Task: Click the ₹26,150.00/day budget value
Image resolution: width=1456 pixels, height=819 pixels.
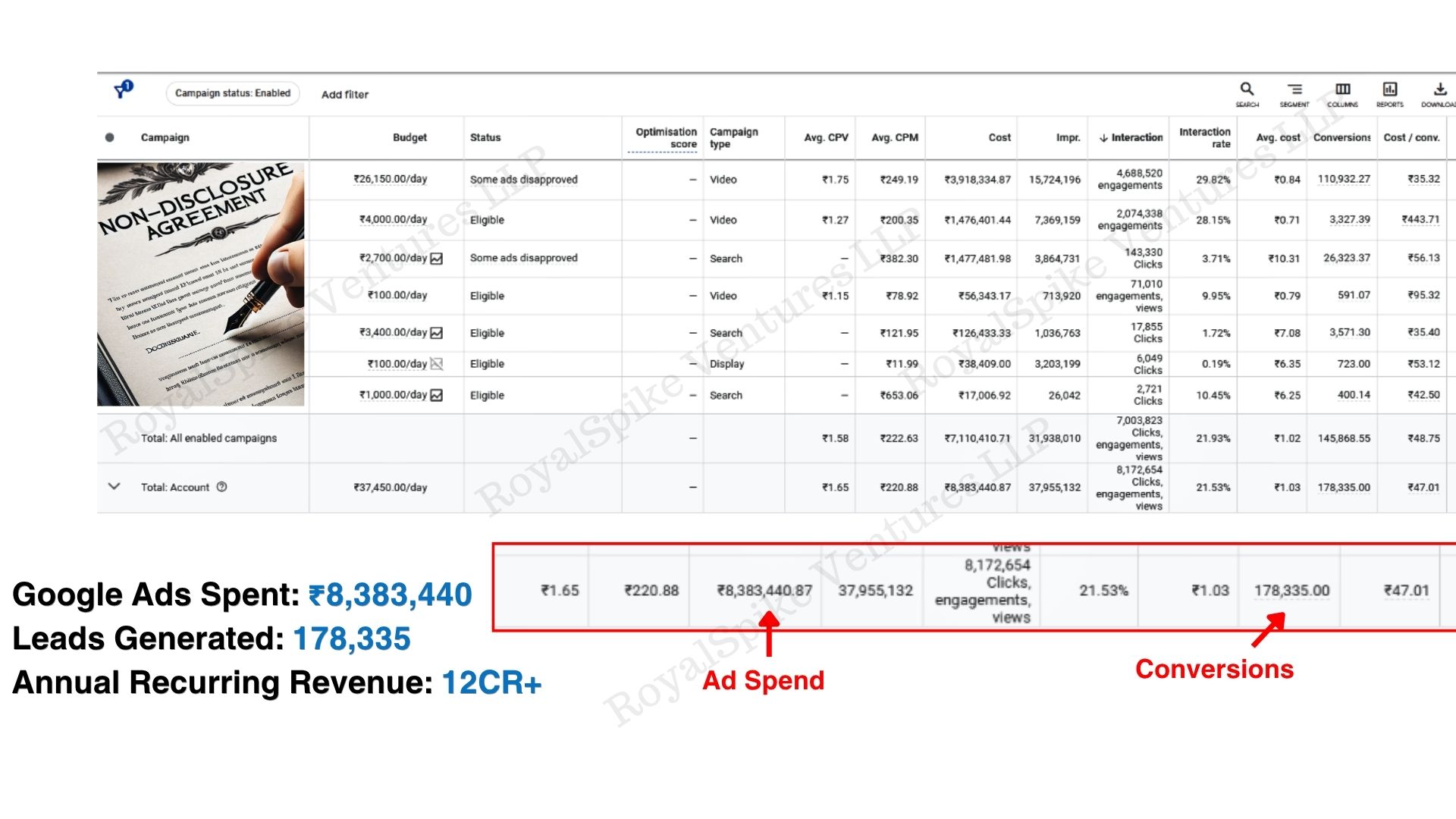Action: coord(390,179)
